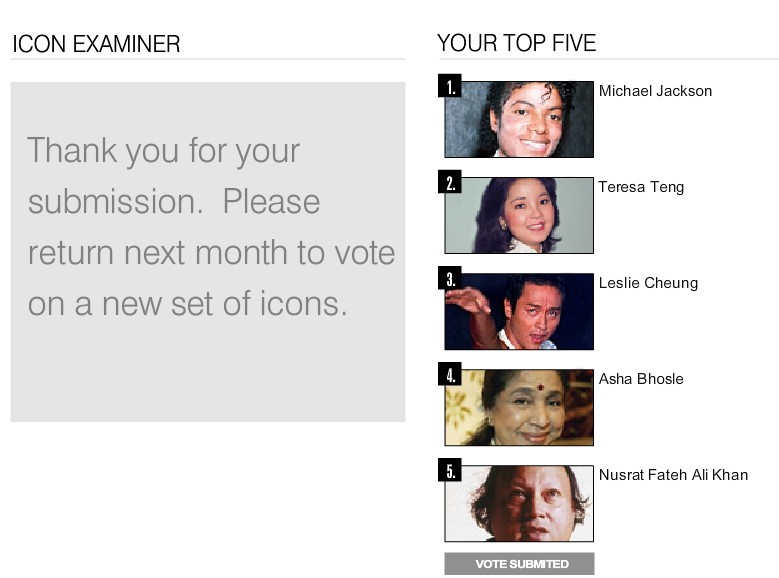779x578 pixels.
Task: Click the number 3 rank badge
Action: [x=450, y=278]
